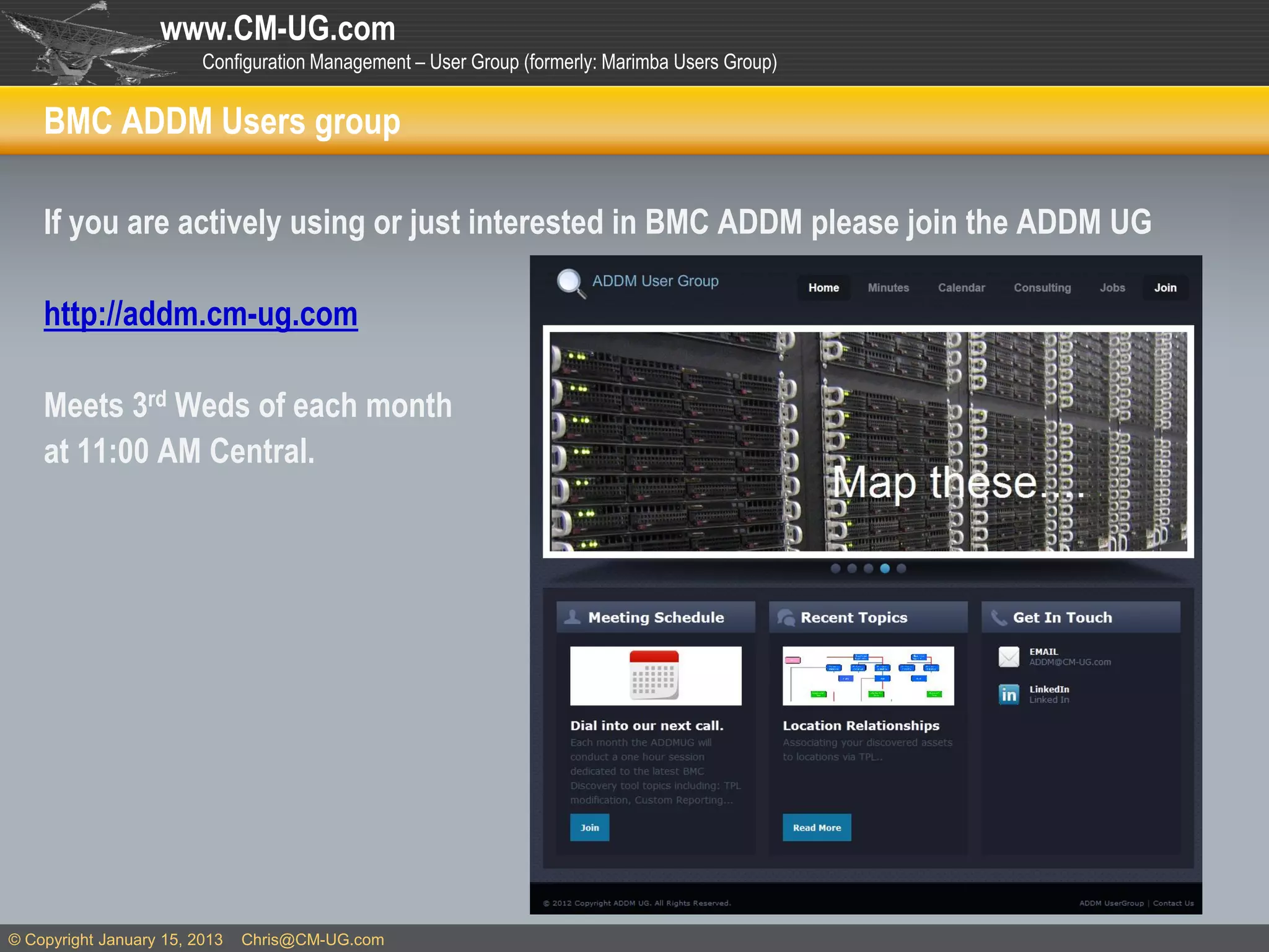Click the 2012 Copyright ADDM UG footer text
Image resolution: width=1269 pixels, height=952 pixels.
click(637, 903)
